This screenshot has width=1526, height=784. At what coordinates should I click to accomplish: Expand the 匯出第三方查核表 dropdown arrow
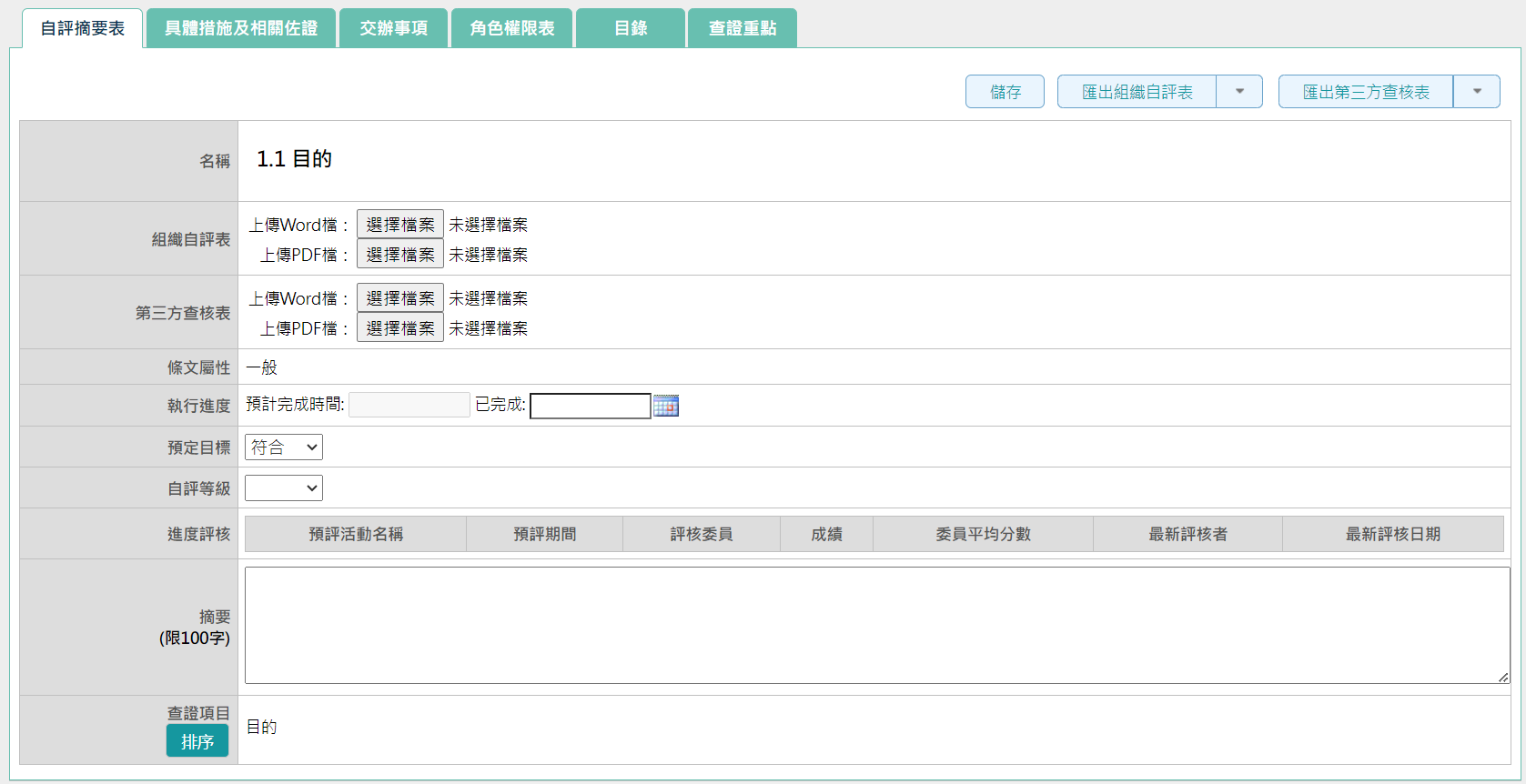pos(1476,92)
